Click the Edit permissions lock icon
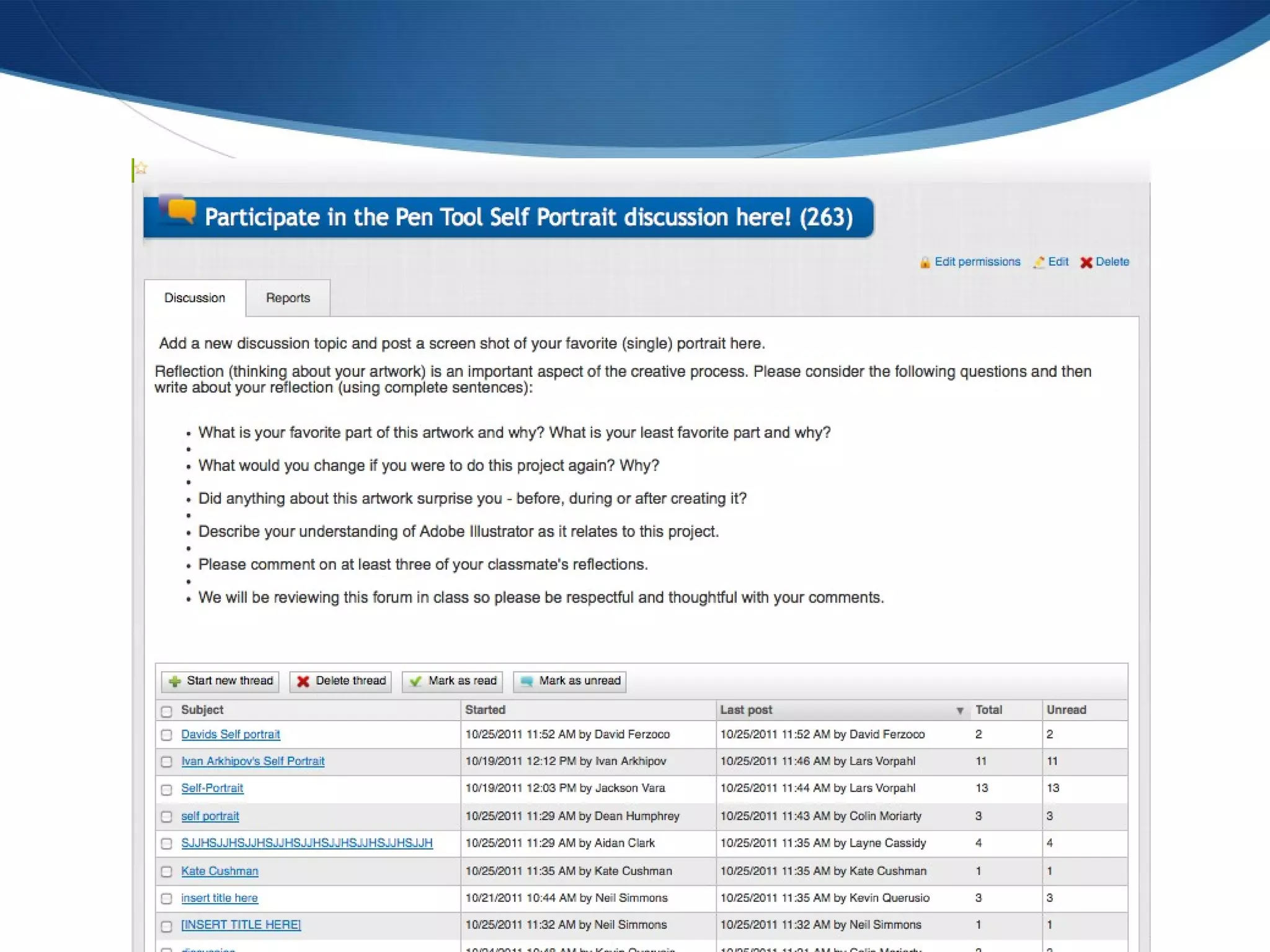The width and height of the screenshot is (1270, 952). coord(925,262)
